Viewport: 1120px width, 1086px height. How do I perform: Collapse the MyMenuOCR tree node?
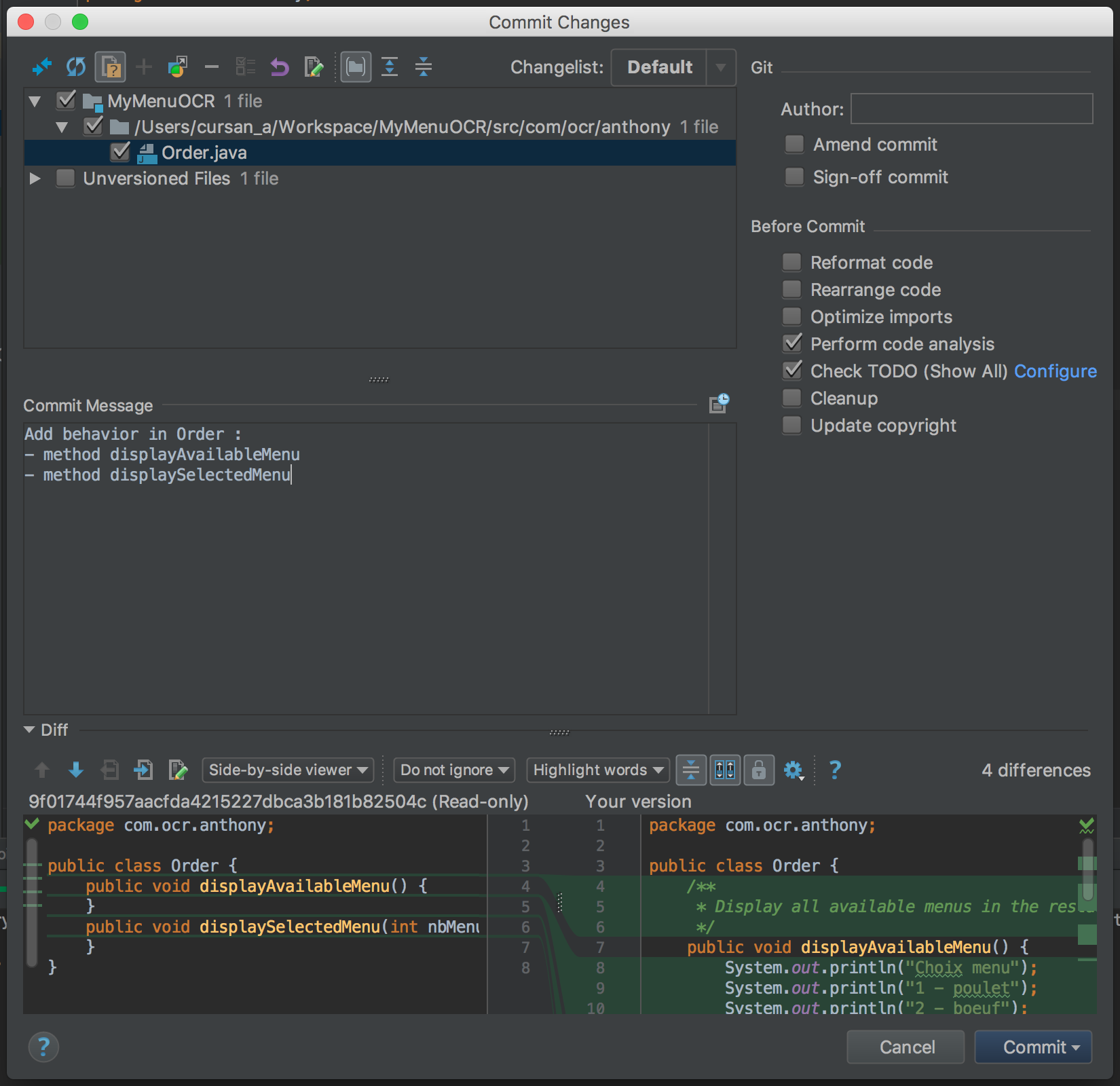tap(35, 102)
